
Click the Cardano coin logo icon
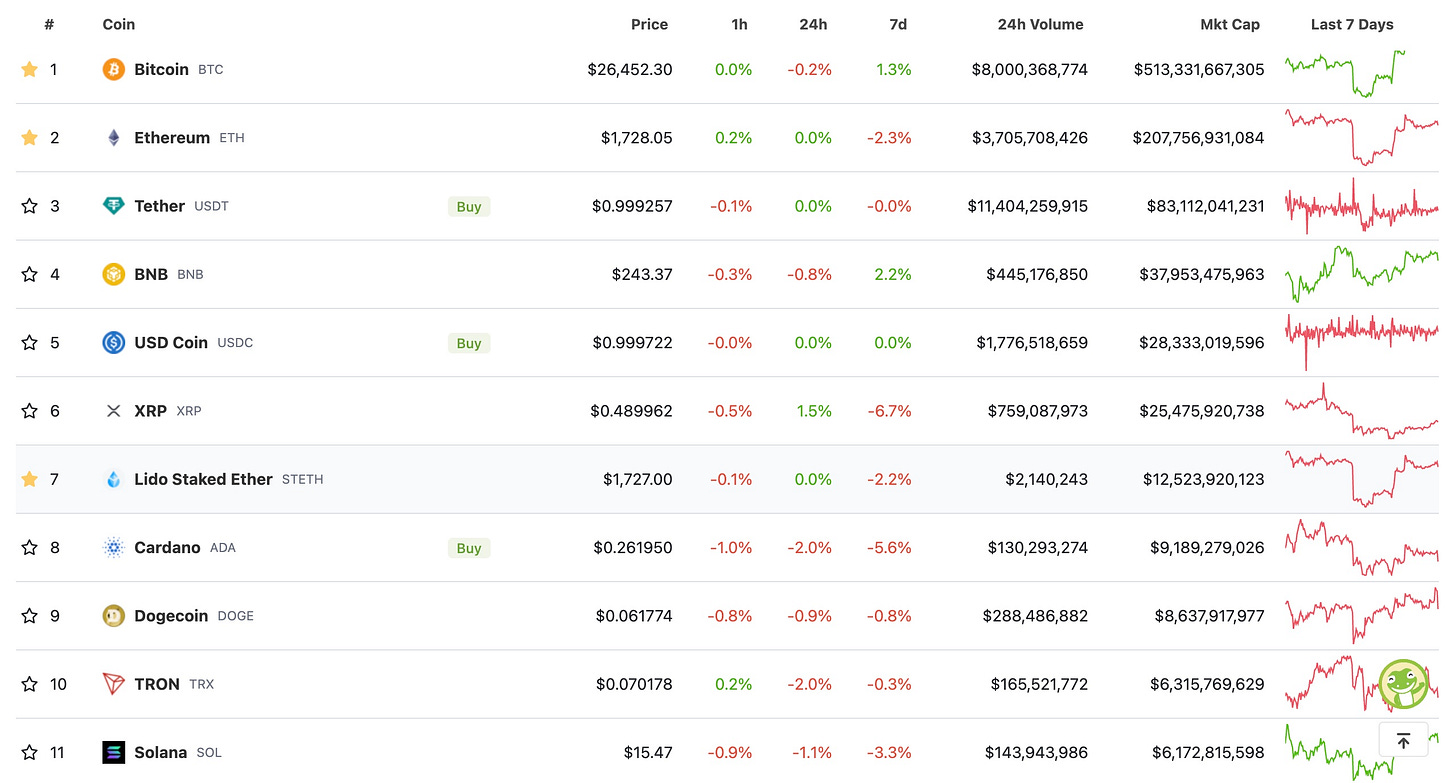[x=114, y=547]
